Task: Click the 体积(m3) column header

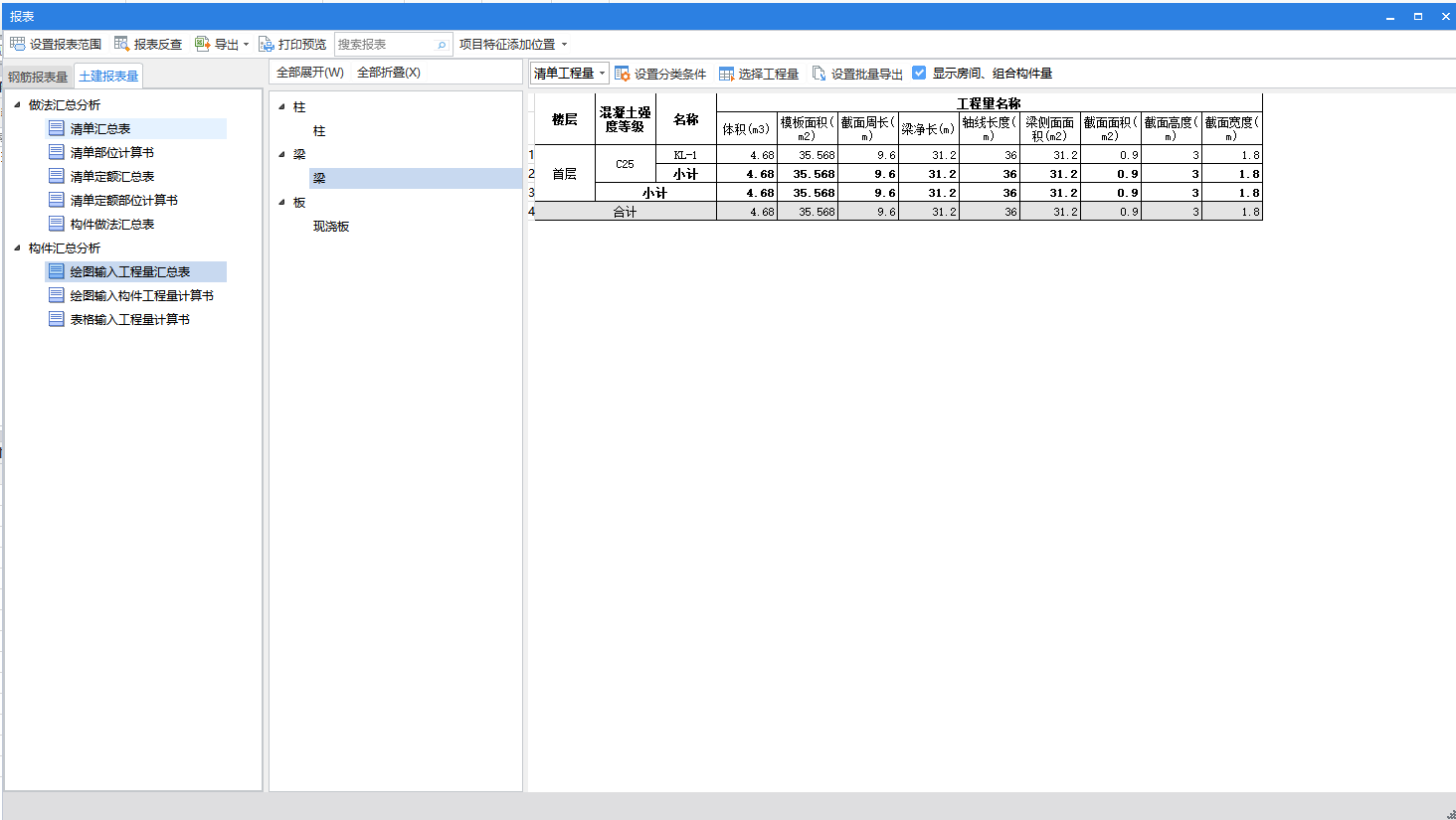Action: tap(747, 128)
